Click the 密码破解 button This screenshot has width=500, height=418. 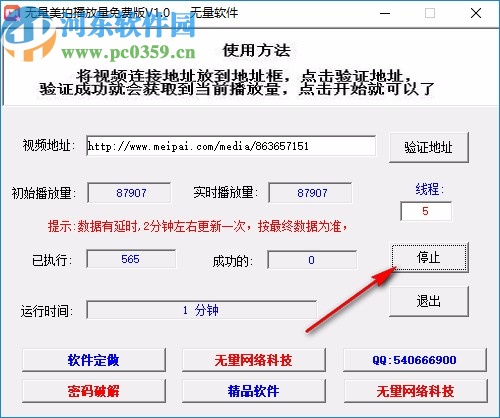tap(94, 391)
